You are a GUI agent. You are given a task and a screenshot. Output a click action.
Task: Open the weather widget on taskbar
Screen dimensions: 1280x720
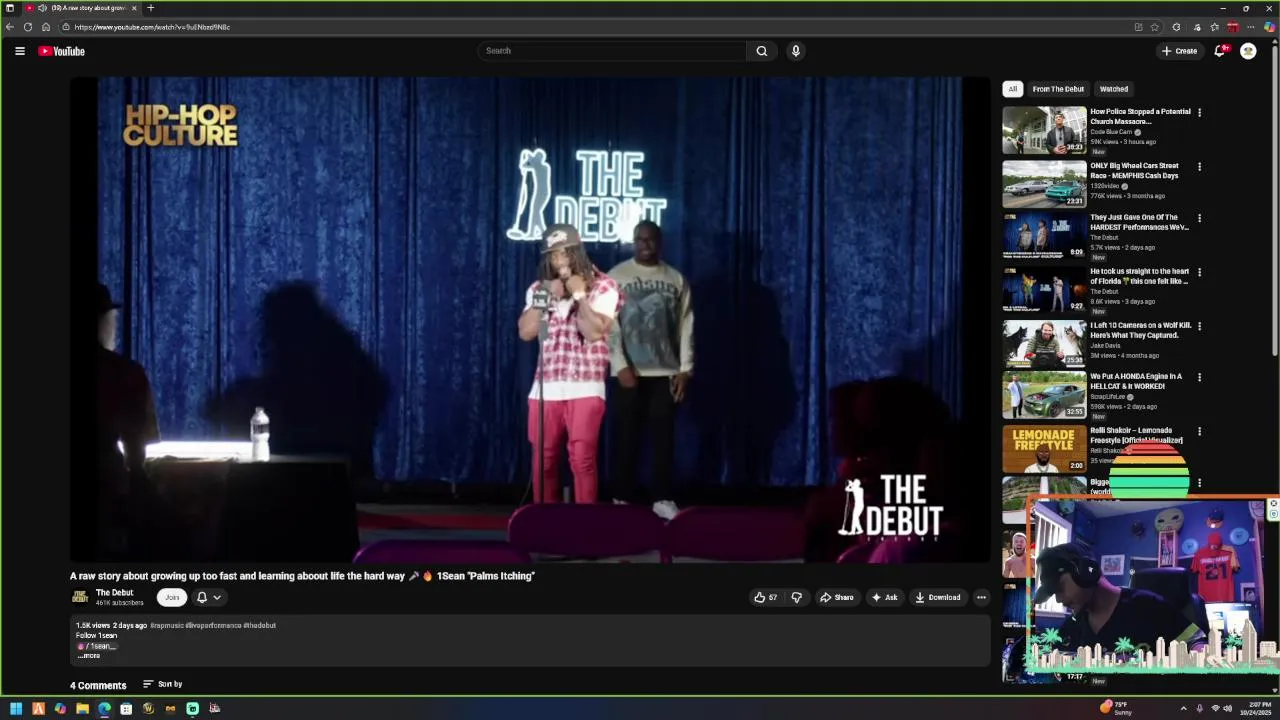[x=1116, y=708]
